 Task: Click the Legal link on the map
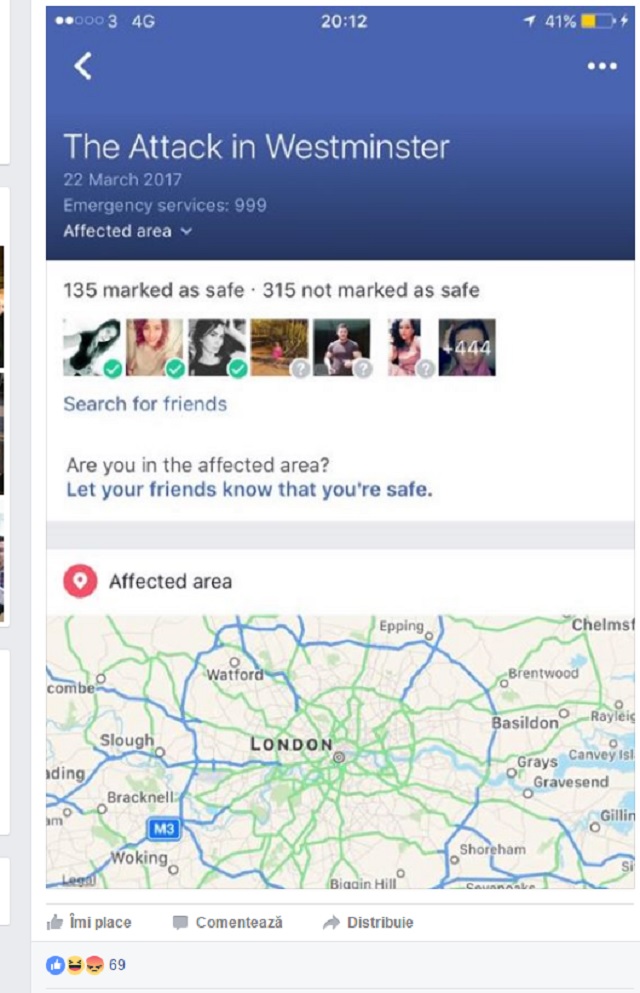78,880
